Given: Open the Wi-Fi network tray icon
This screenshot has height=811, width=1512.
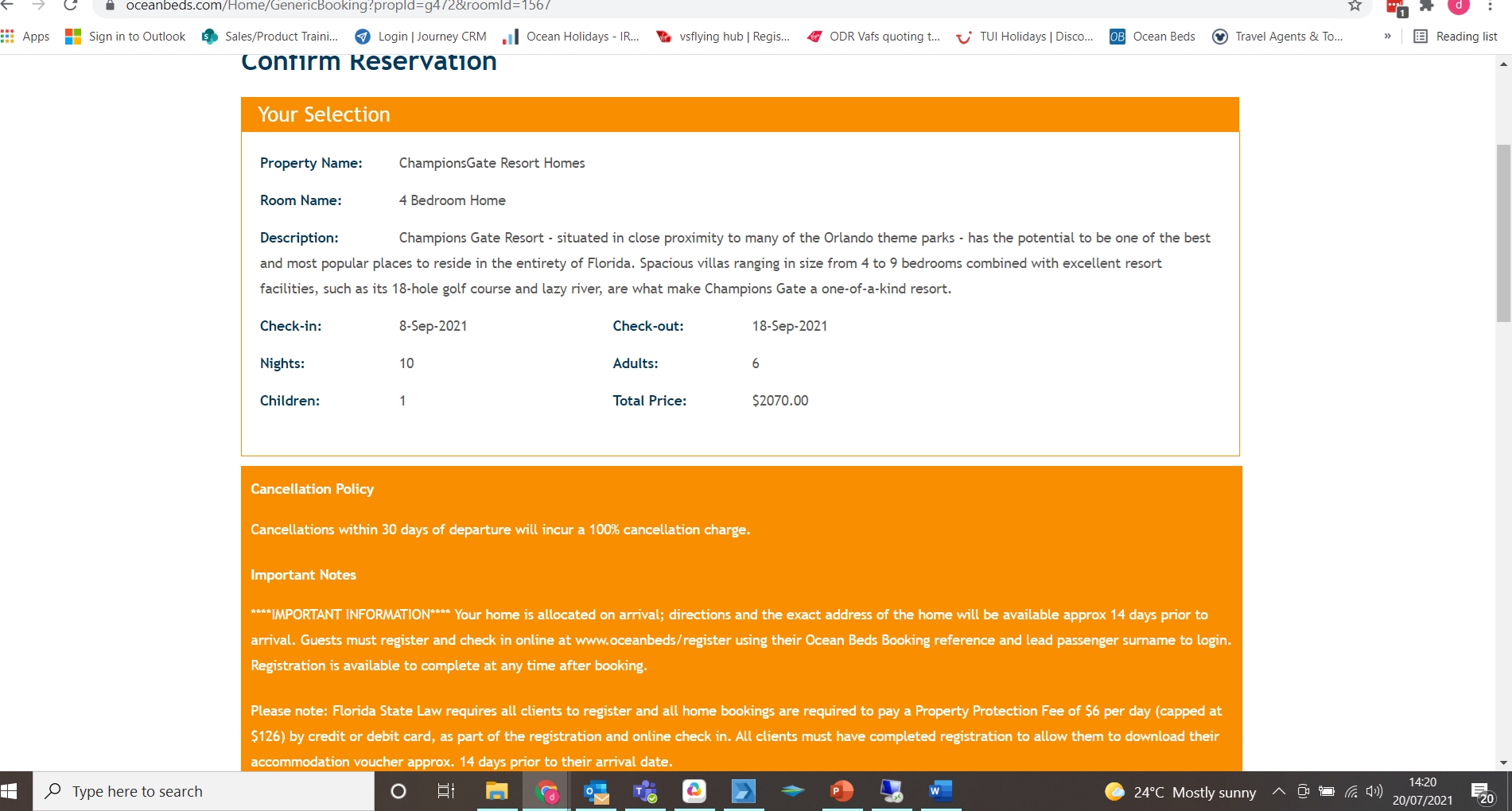Looking at the screenshot, I should pos(1351,791).
